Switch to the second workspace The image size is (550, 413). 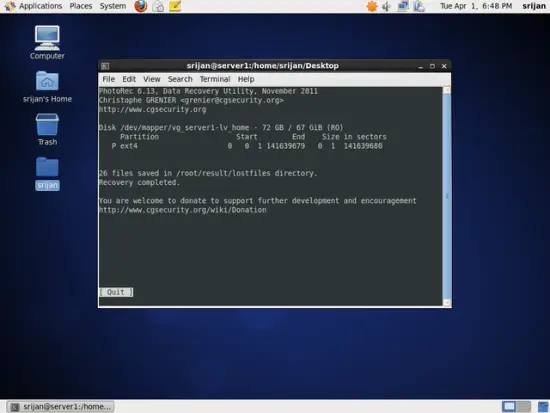point(523,407)
